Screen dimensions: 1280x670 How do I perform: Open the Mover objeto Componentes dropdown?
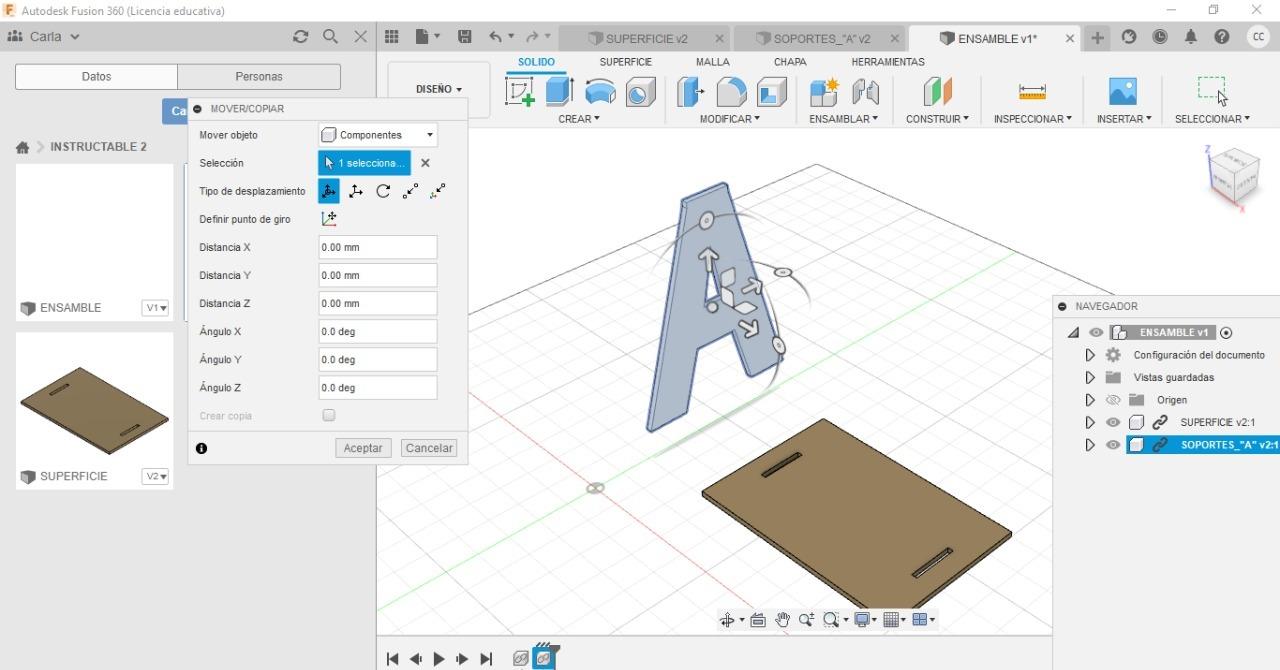pyautogui.click(x=377, y=135)
